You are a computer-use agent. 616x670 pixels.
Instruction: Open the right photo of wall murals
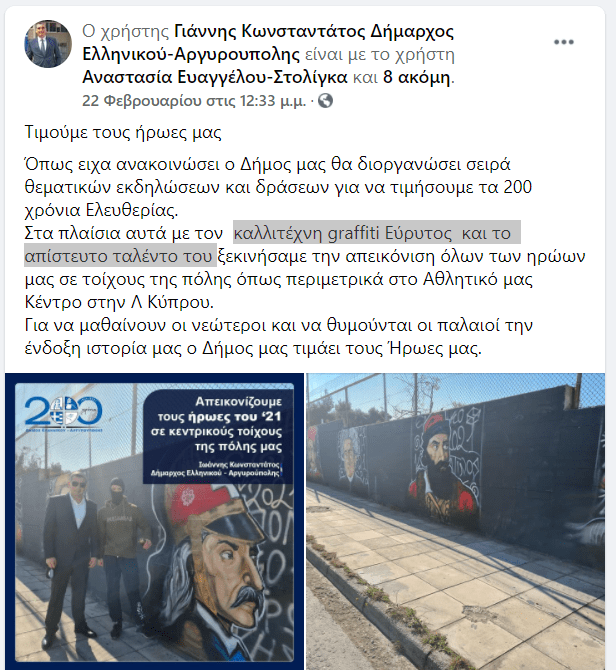[x=455, y=521]
